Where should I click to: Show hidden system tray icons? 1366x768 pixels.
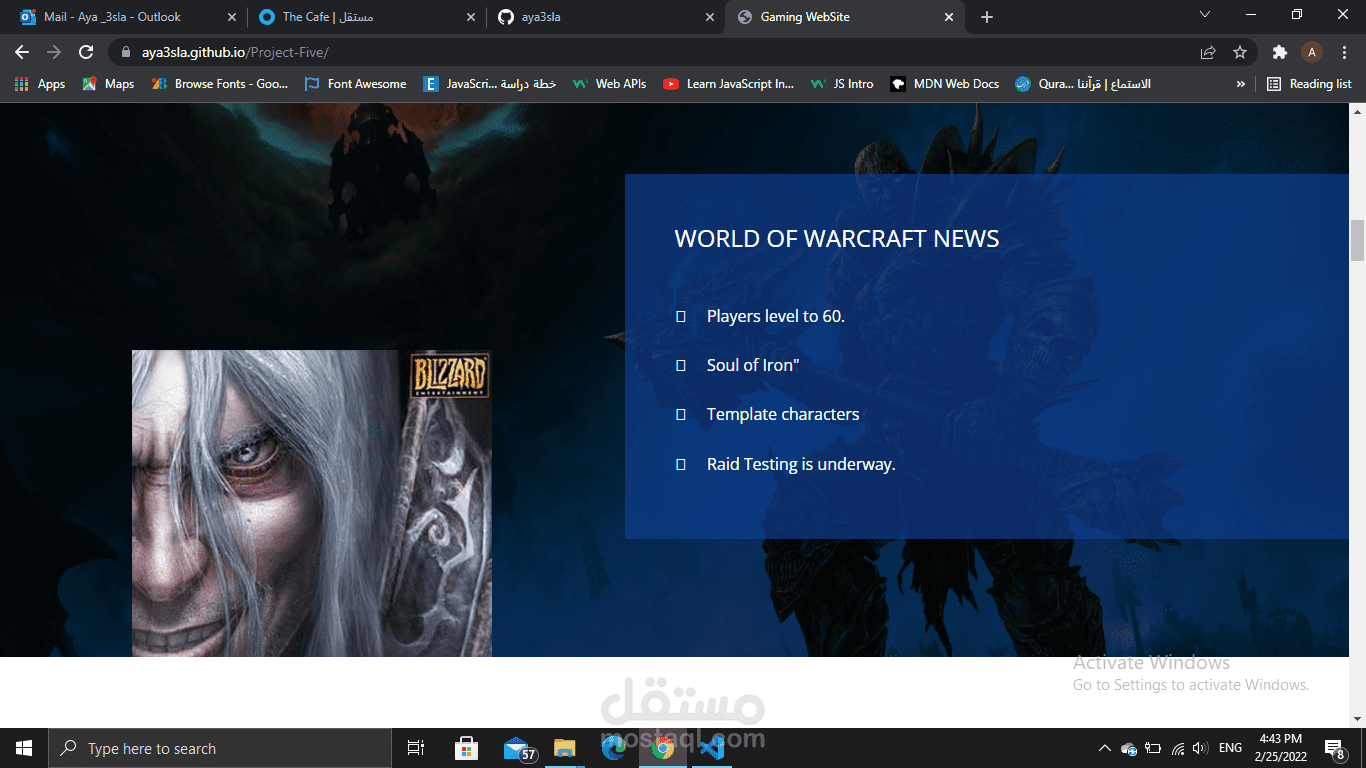point(1105,748)
